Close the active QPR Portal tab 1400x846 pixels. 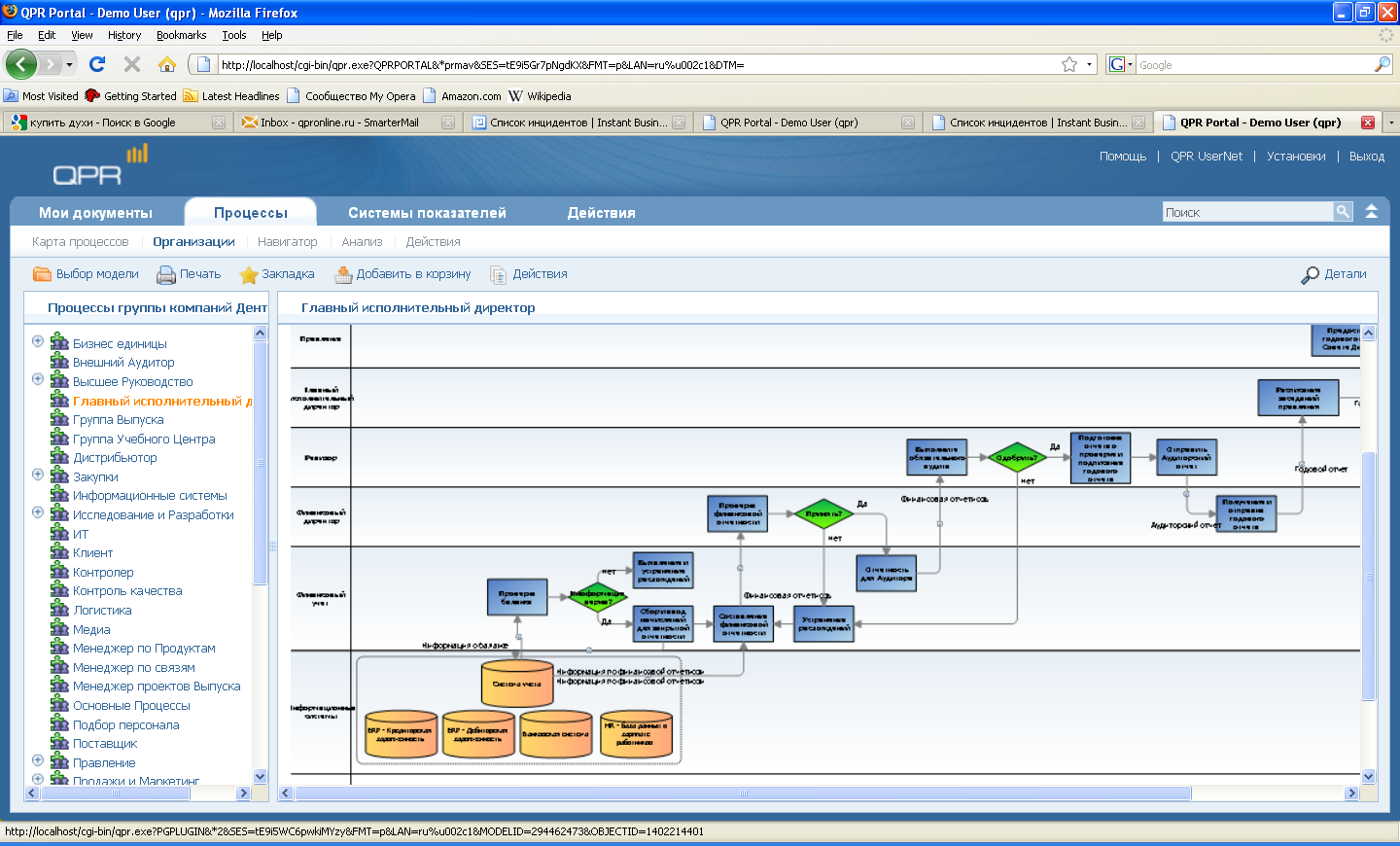1368,123
